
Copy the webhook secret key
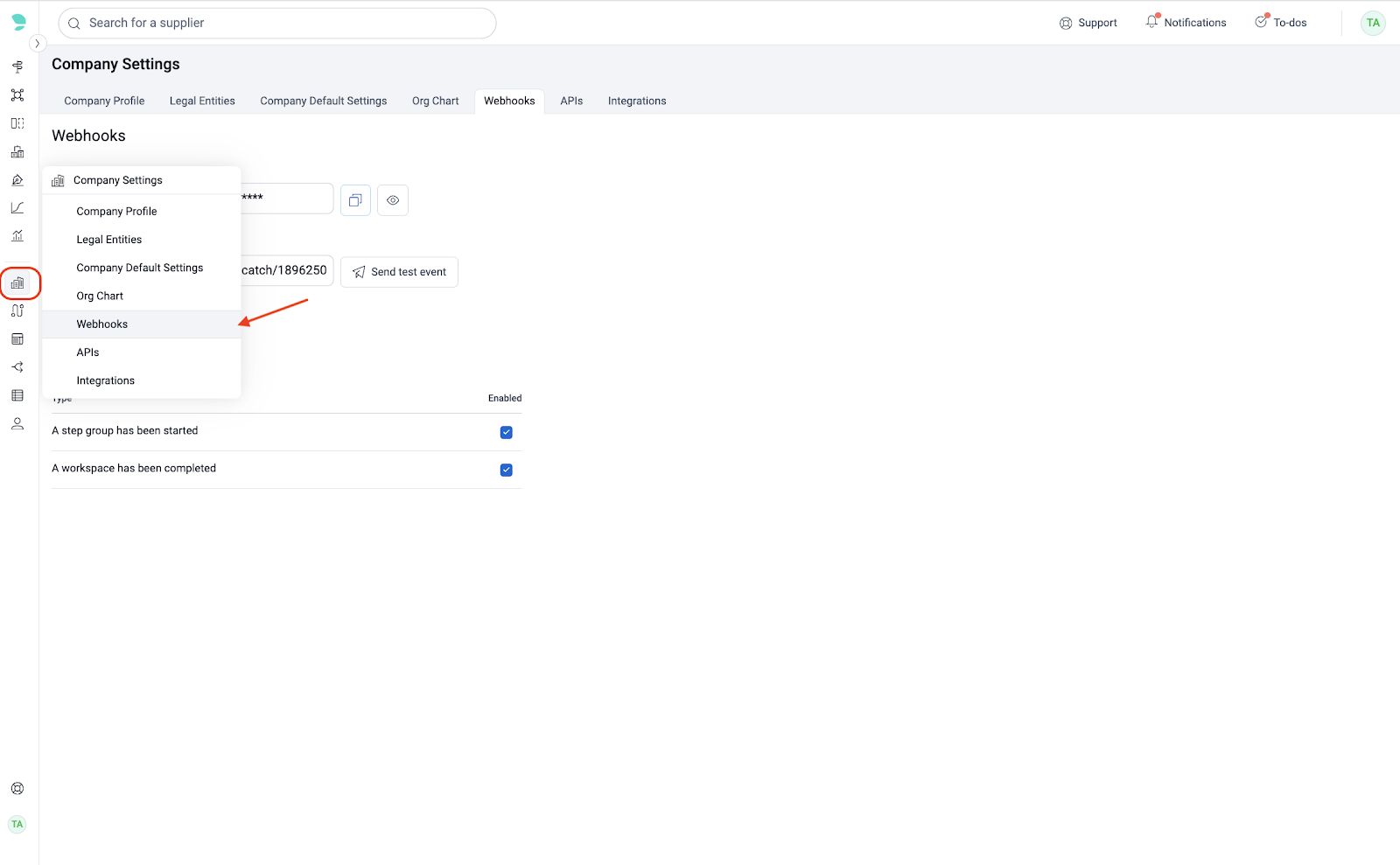pyautogui.click(x=355, y=200)
